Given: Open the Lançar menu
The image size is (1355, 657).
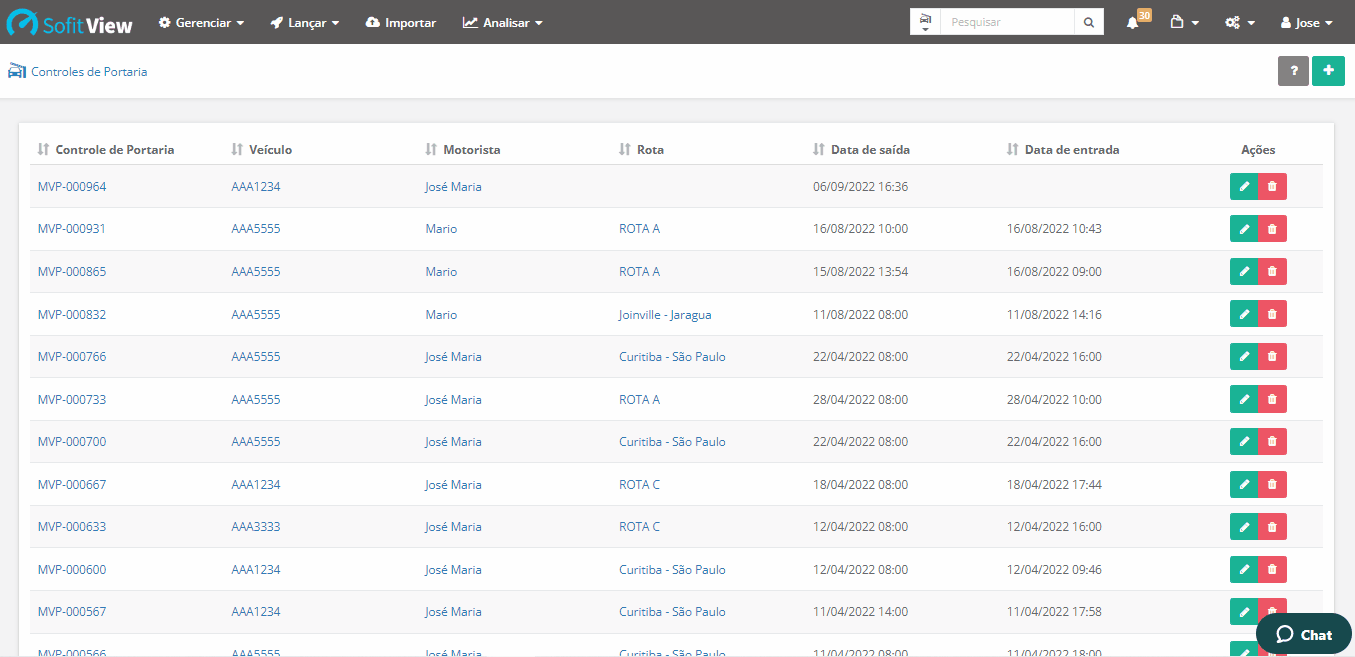Looking at the screenshot, I should tap(305, 22).
